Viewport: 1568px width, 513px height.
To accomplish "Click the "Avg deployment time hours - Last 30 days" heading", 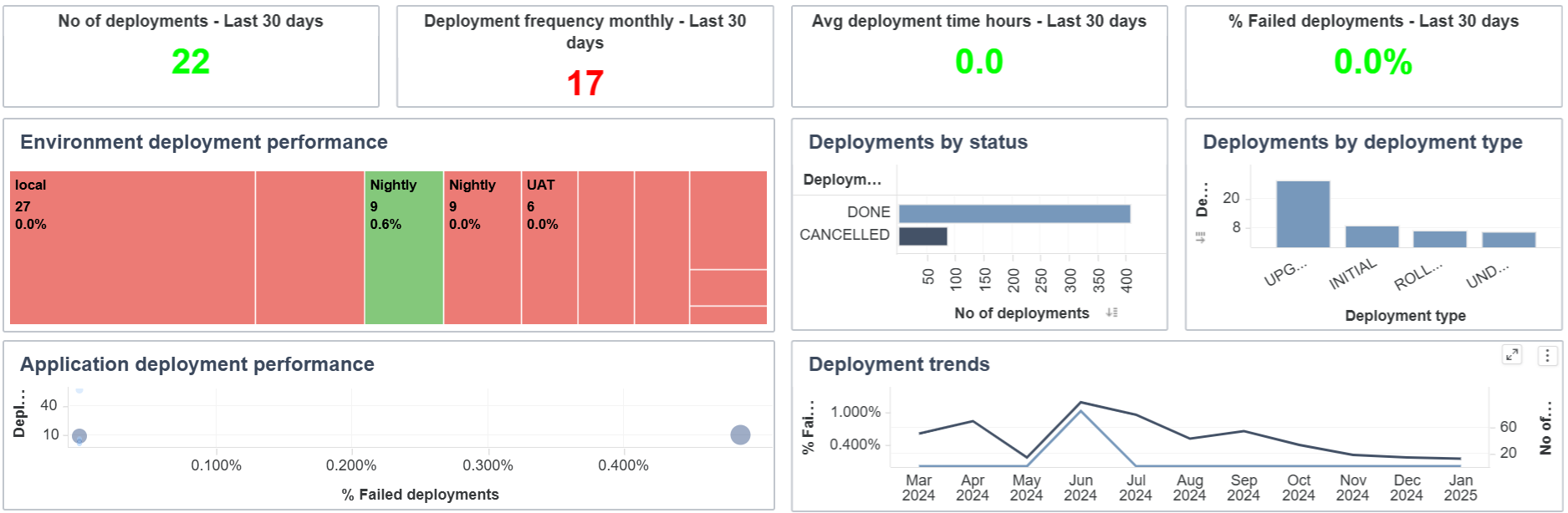I will [979, 21].
